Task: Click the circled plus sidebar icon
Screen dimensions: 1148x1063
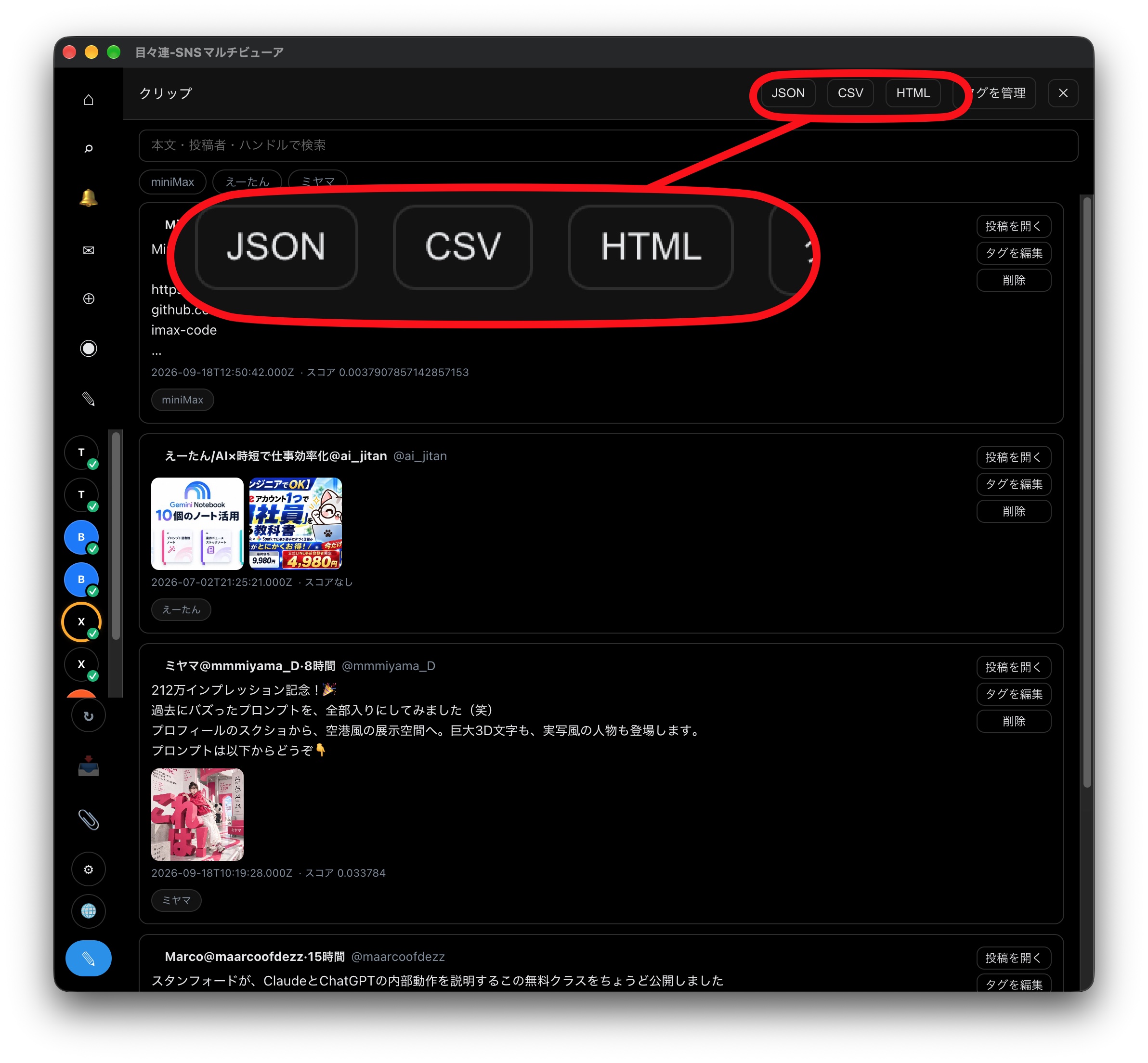Action: (88, 298)
